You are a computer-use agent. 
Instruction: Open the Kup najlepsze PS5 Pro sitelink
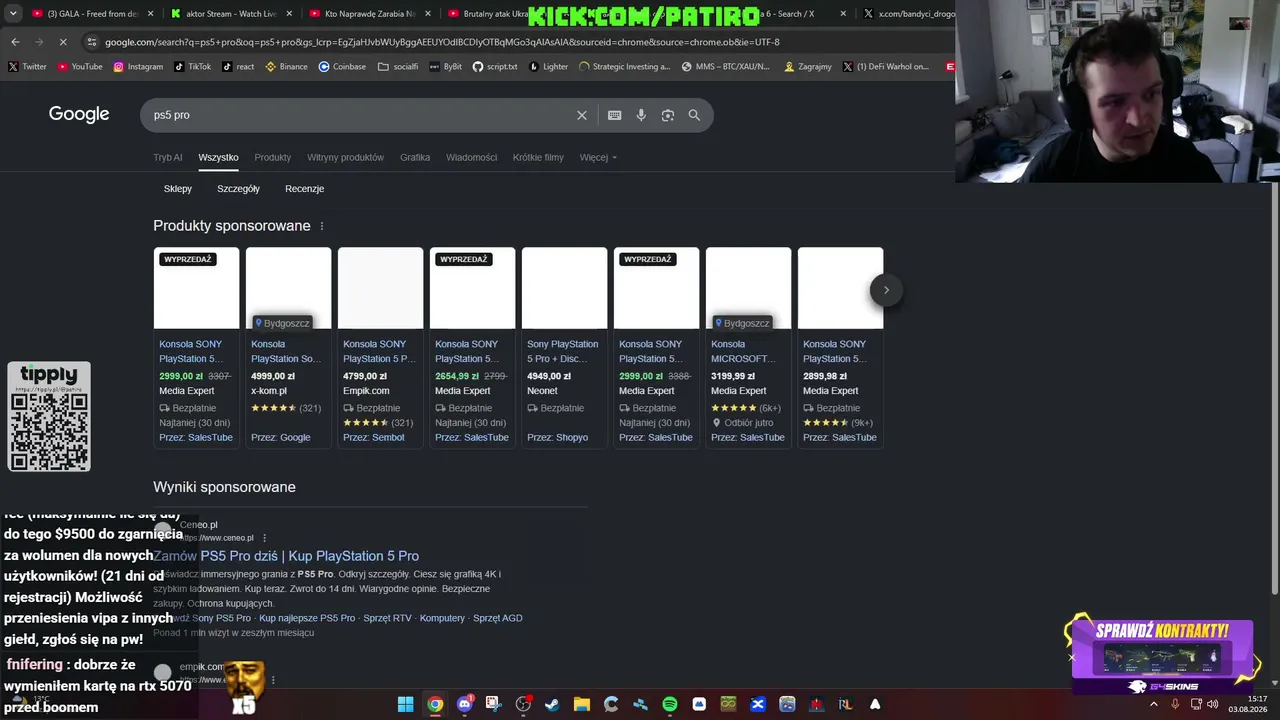pos(307,618)
